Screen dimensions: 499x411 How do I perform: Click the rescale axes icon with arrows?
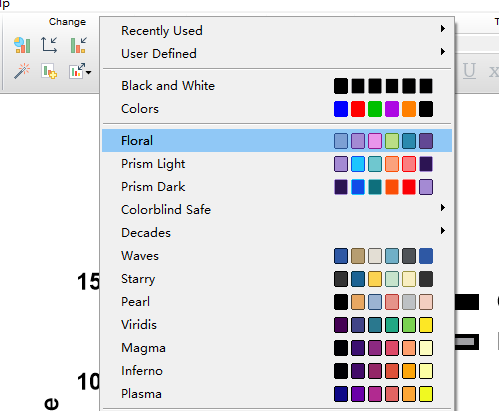coord(49,45)
